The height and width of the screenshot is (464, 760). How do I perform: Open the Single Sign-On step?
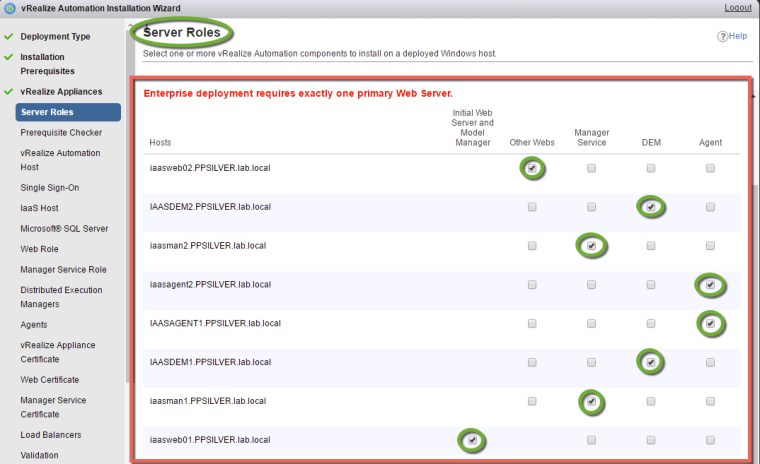[x=49, y=188]
